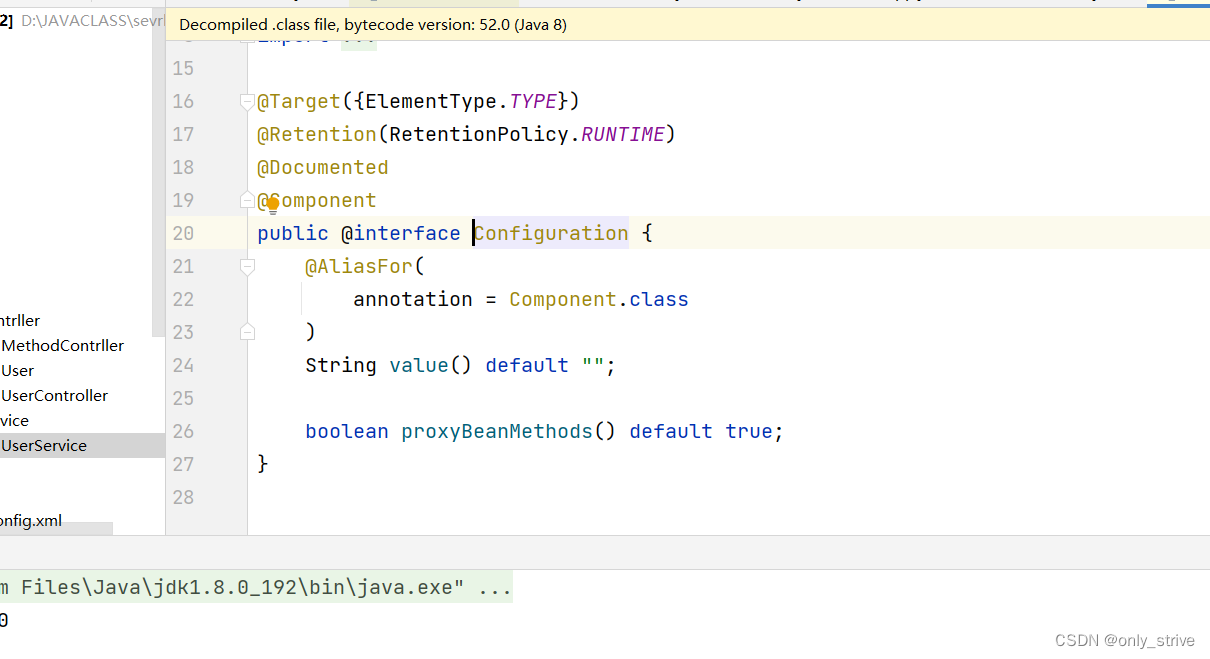Image resolution: width=1210 pixels, height=659 pixels.
Task: Click the boolean keyword on line 26
Action: click(x=347, y=431)
